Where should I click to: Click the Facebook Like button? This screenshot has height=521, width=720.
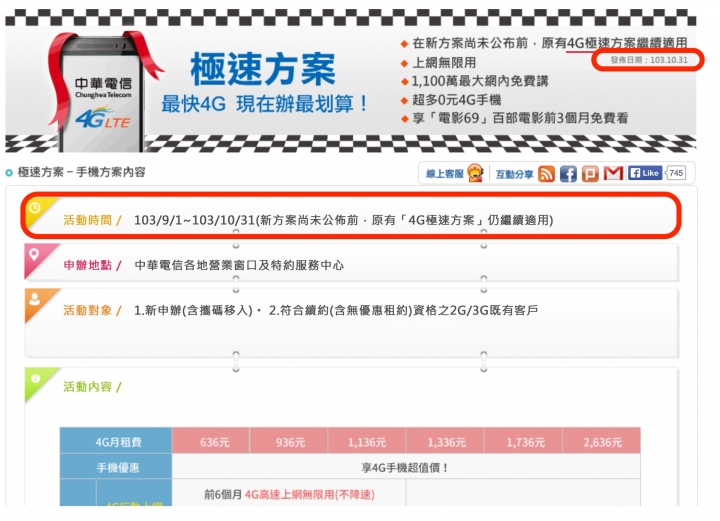coord(645,173)
